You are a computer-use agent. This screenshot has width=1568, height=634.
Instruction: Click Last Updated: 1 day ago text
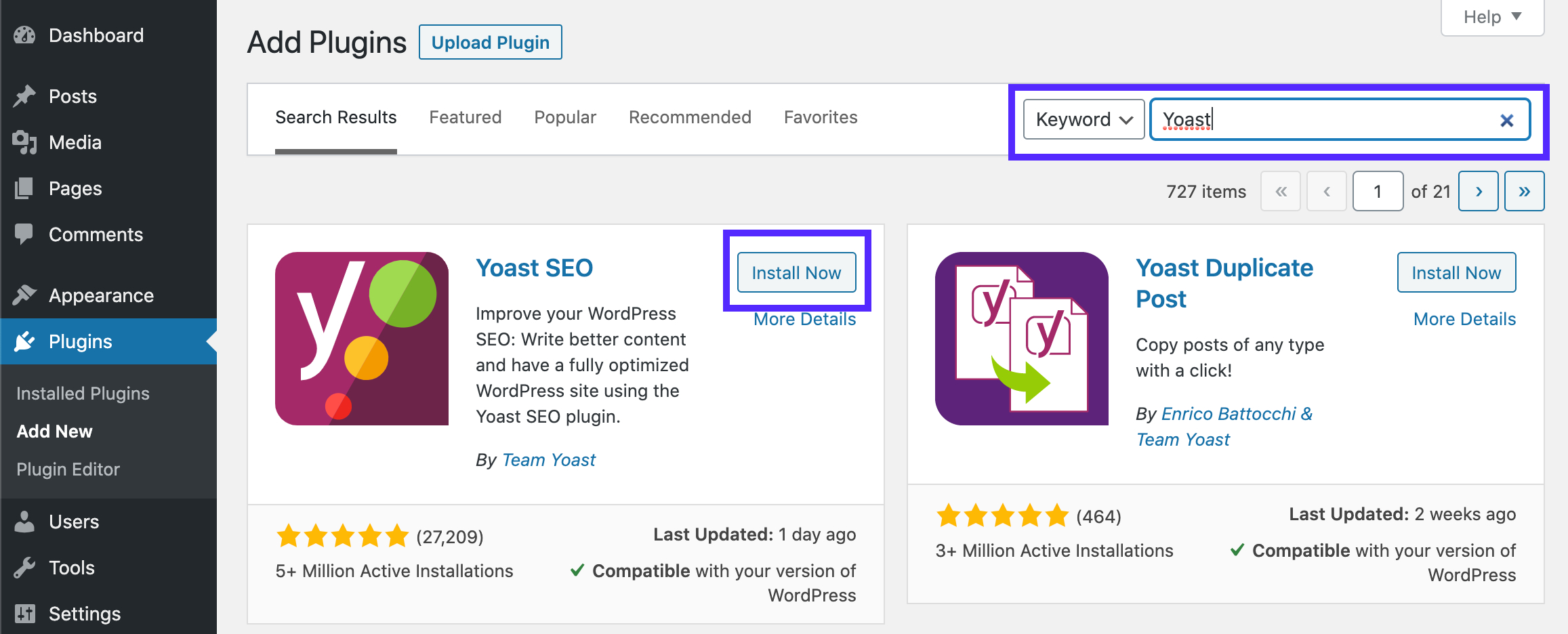click(754, 534)
